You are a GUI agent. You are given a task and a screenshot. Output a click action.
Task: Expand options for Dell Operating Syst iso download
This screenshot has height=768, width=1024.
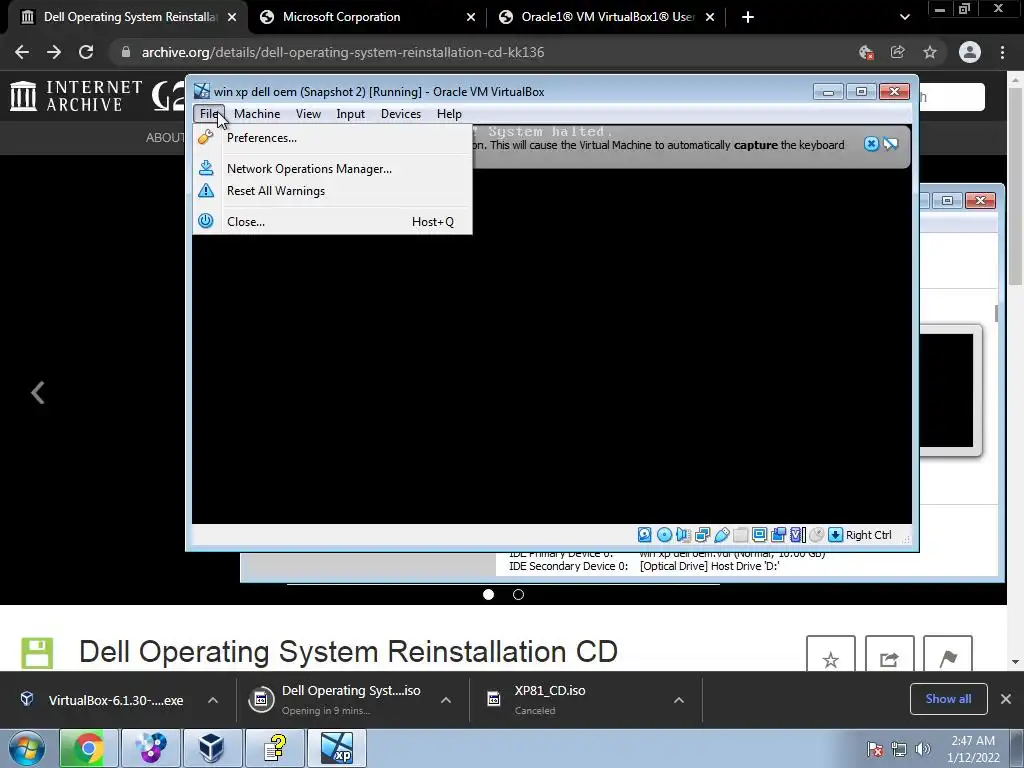click(x=446, y=700)
